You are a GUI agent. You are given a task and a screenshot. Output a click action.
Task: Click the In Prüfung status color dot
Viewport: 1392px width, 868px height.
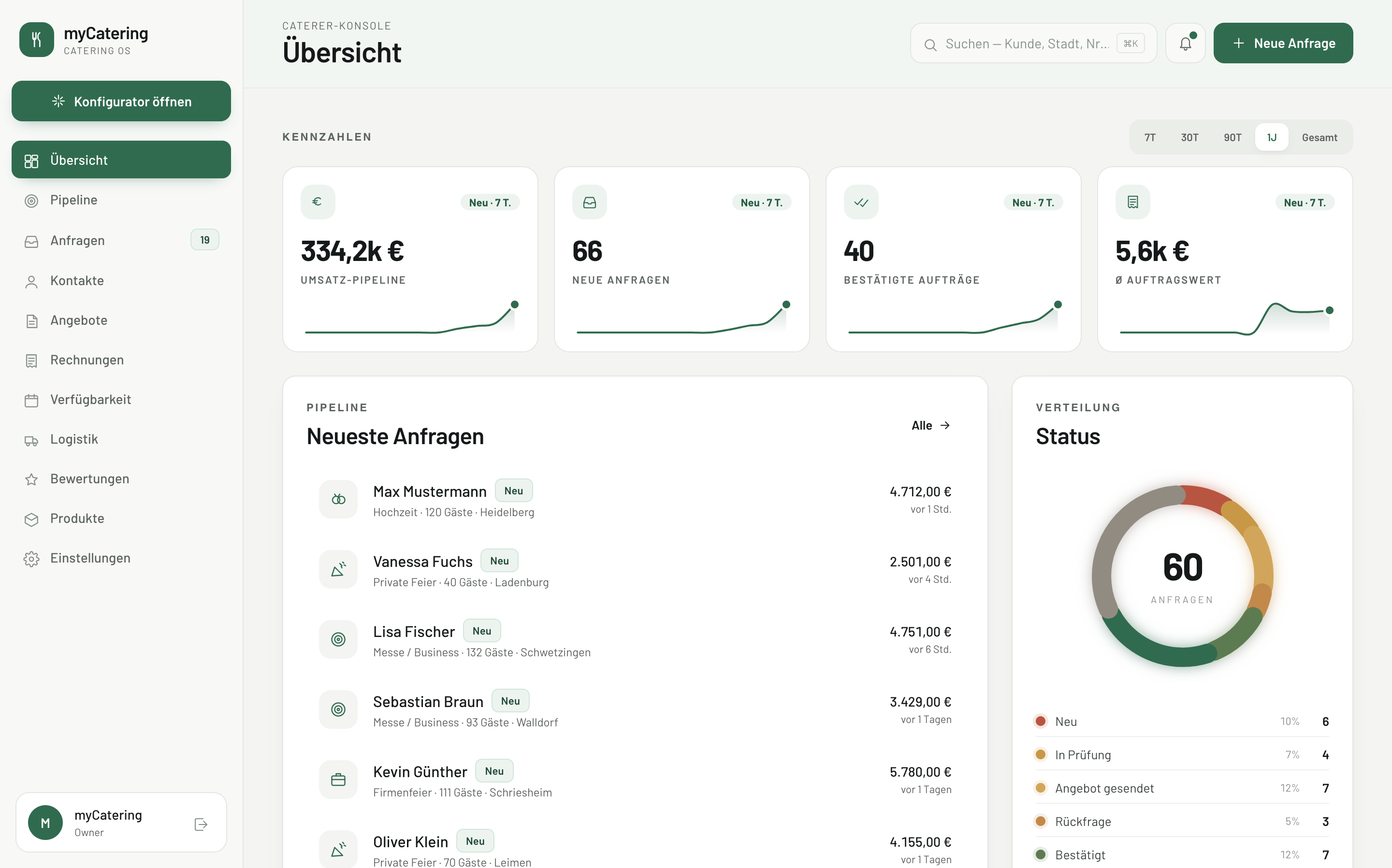(x=1040, y=754)
